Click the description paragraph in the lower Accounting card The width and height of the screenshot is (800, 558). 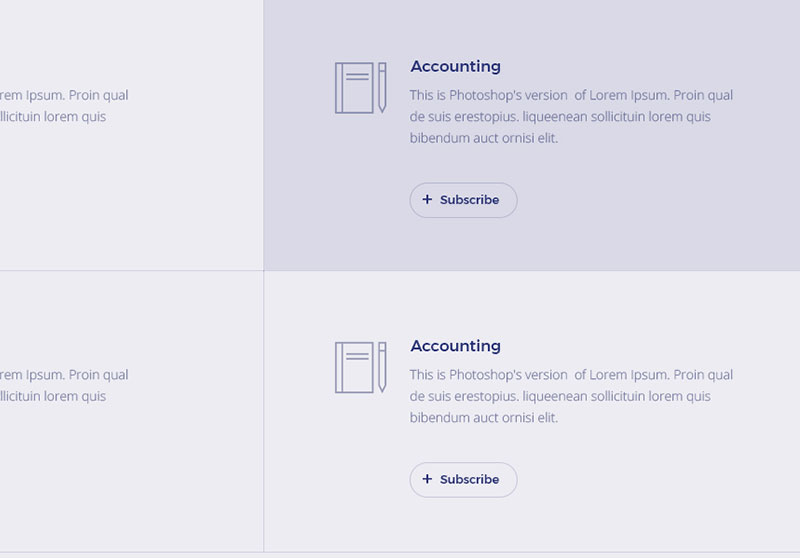click(570, 396)
